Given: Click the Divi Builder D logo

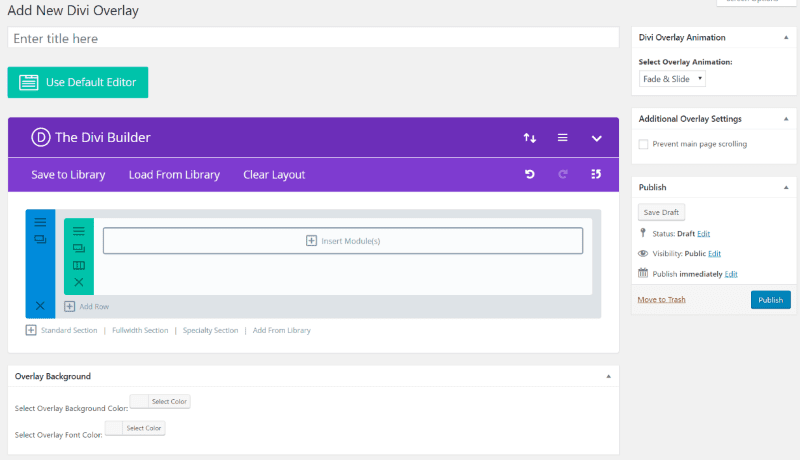Looking at the screenshot, I should pyautogui.click(x=41, y=137).
